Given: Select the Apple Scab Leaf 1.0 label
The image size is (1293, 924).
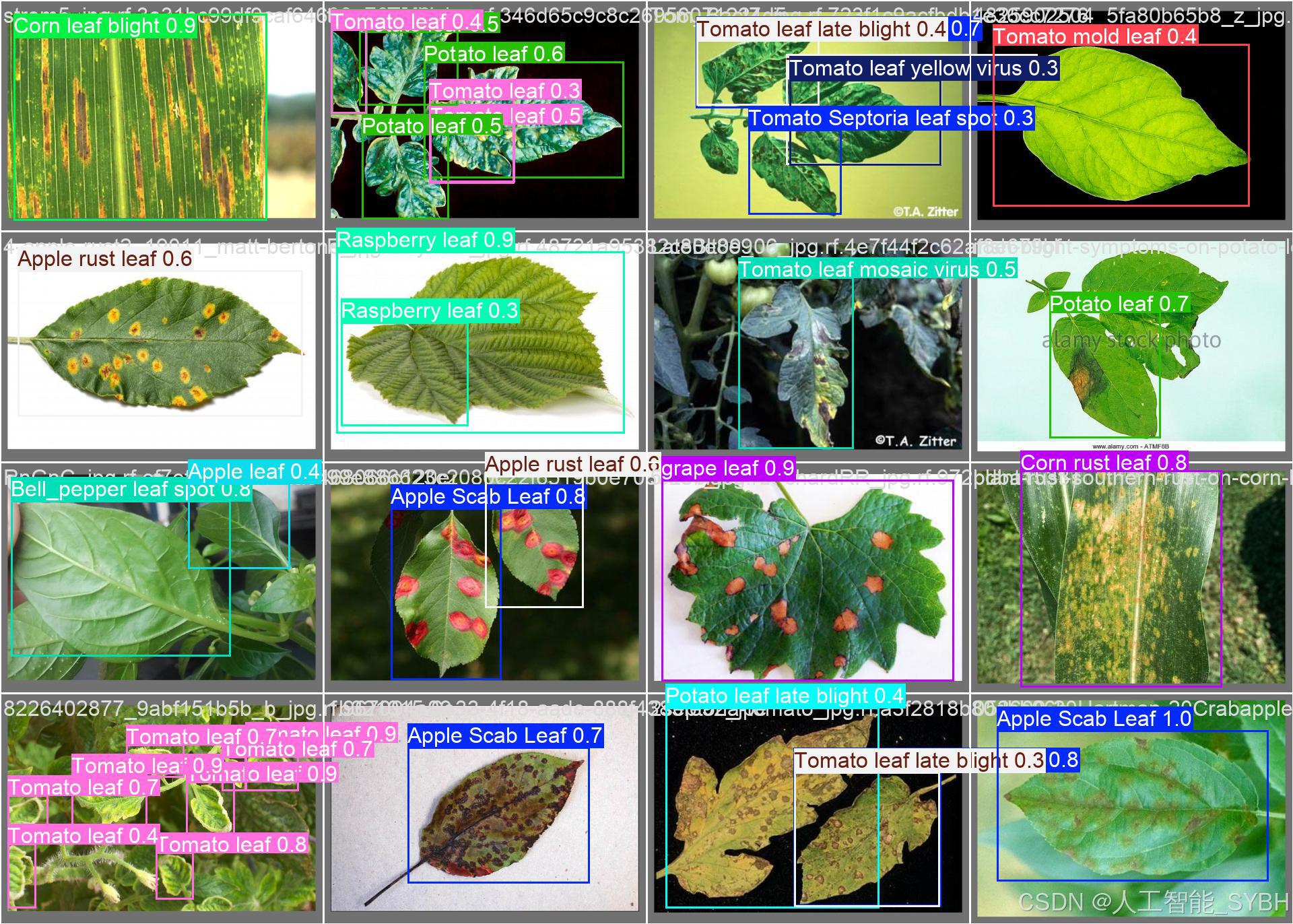Looking at the screenshot, I should 1094,719.
